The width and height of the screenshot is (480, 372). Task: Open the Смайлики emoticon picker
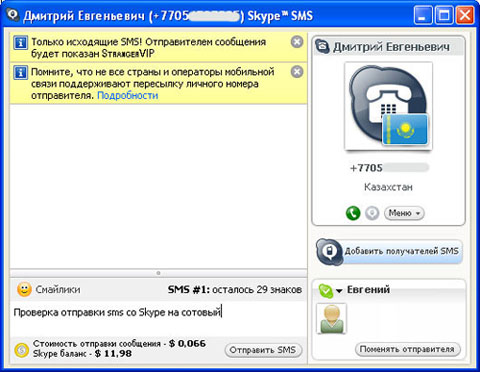pyautogui.click(x=49, y=289)
